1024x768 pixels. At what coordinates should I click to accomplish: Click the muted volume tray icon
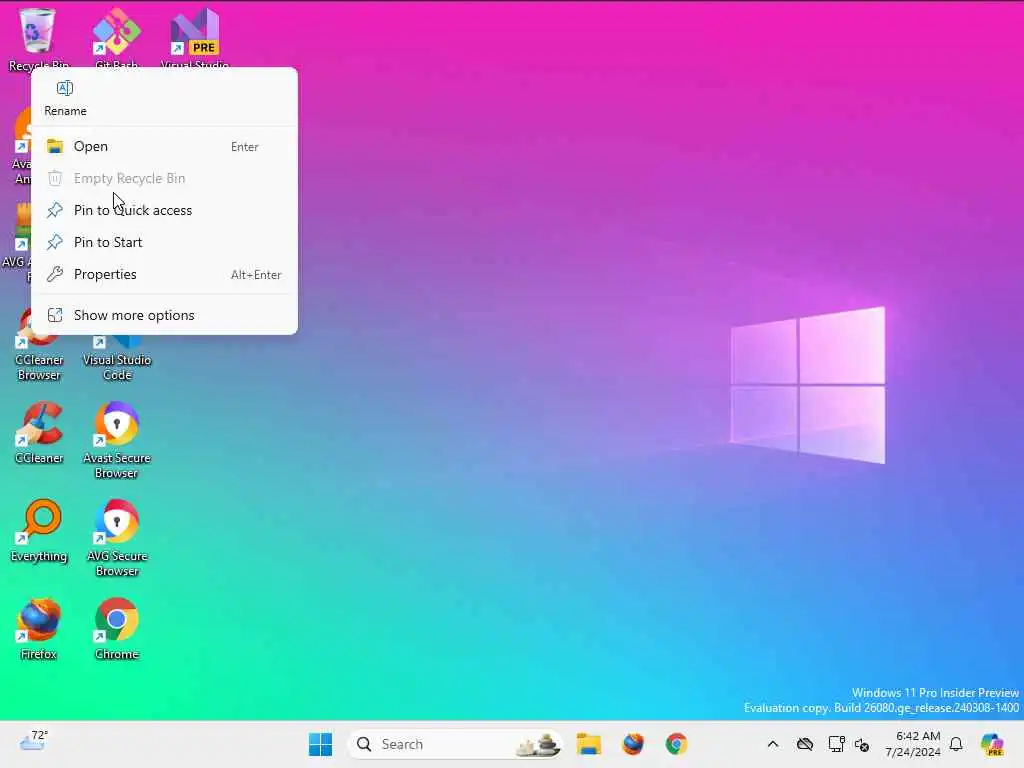(x=862, y=744)
